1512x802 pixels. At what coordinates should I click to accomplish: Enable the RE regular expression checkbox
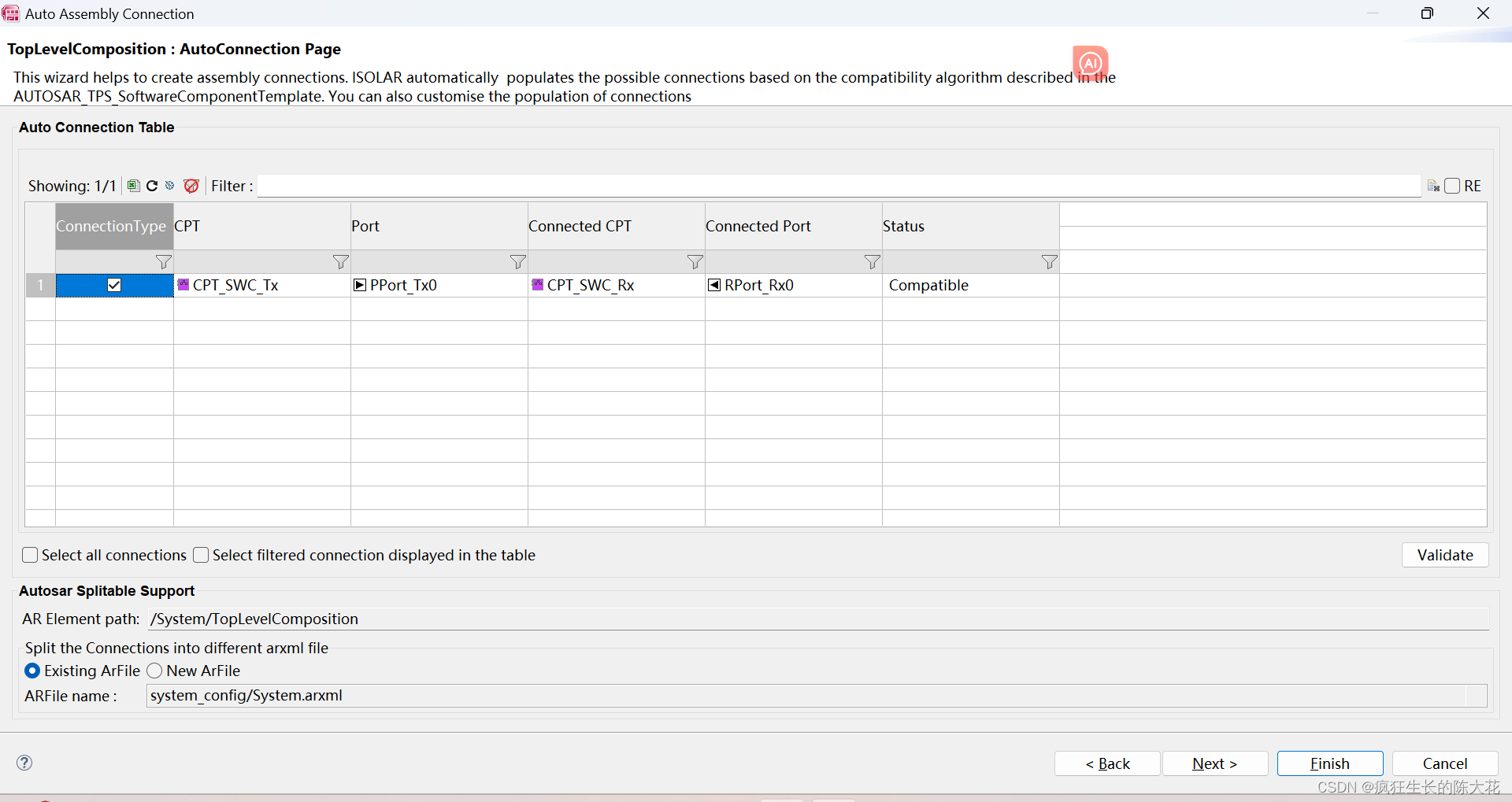1453,186
